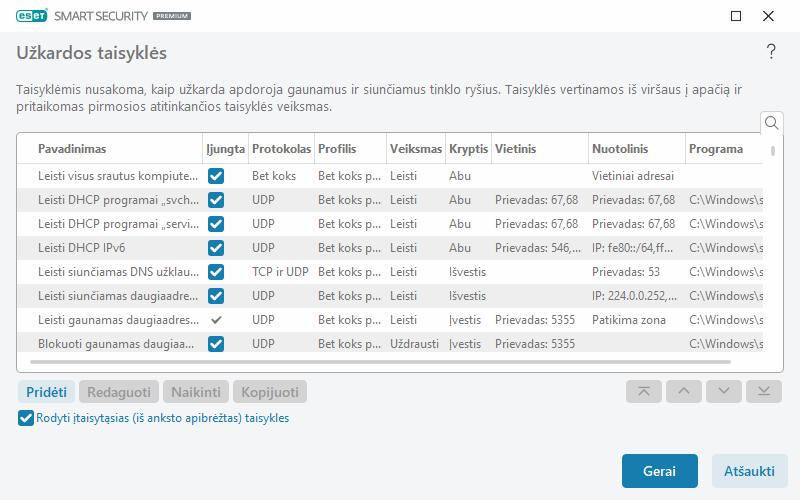Screen dimensions: 800x500
Task: Click the Naikinti button
Action: 196,392
